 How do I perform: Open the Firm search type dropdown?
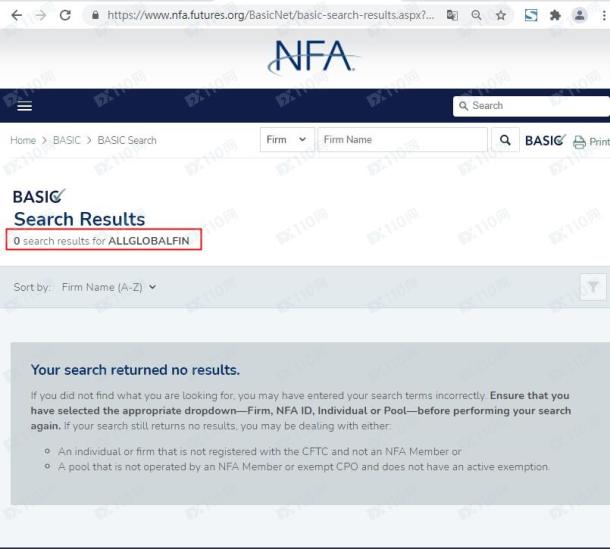287,140
